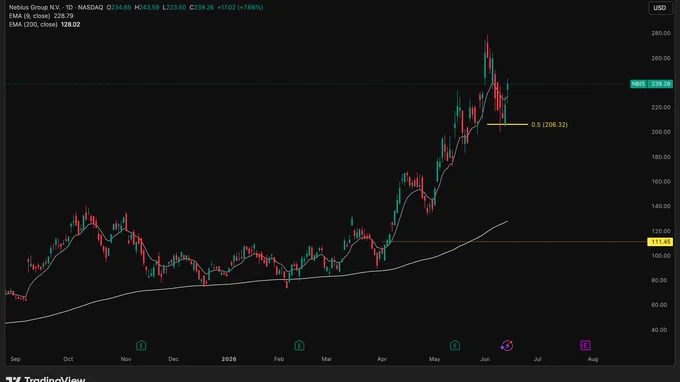
Task: Click the May earnings E marker
Action: coord(454,346)
